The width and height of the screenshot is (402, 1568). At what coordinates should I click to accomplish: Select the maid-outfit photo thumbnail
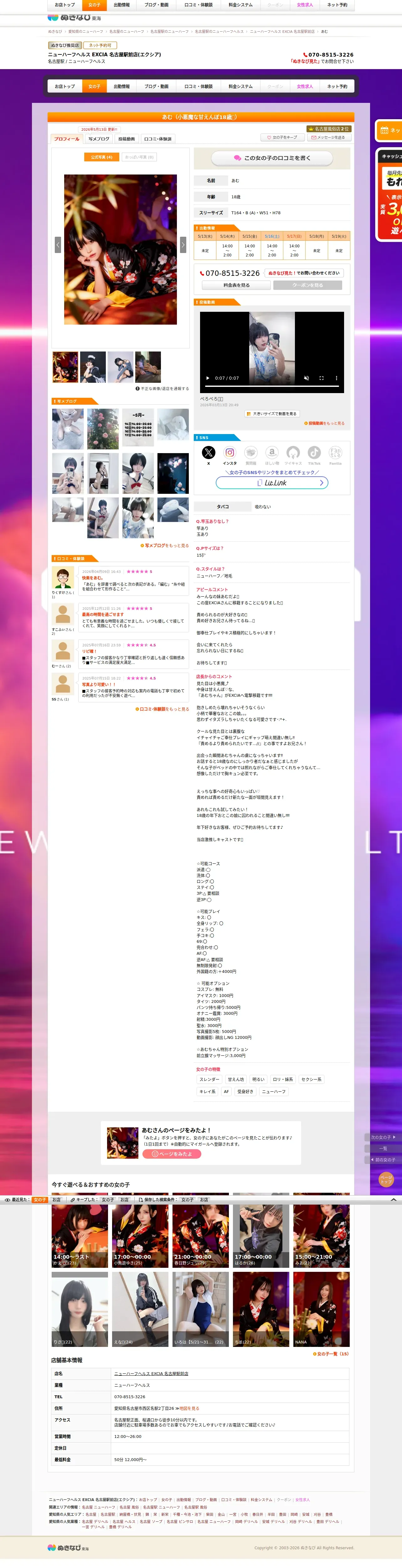(x=93, y=367)
